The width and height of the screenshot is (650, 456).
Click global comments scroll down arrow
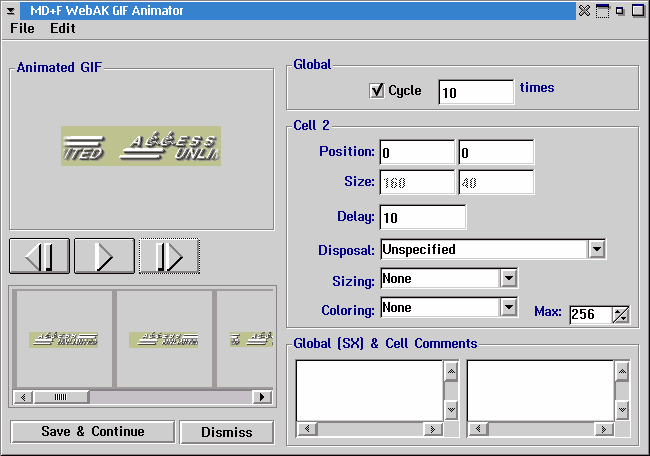pos(451,410)
